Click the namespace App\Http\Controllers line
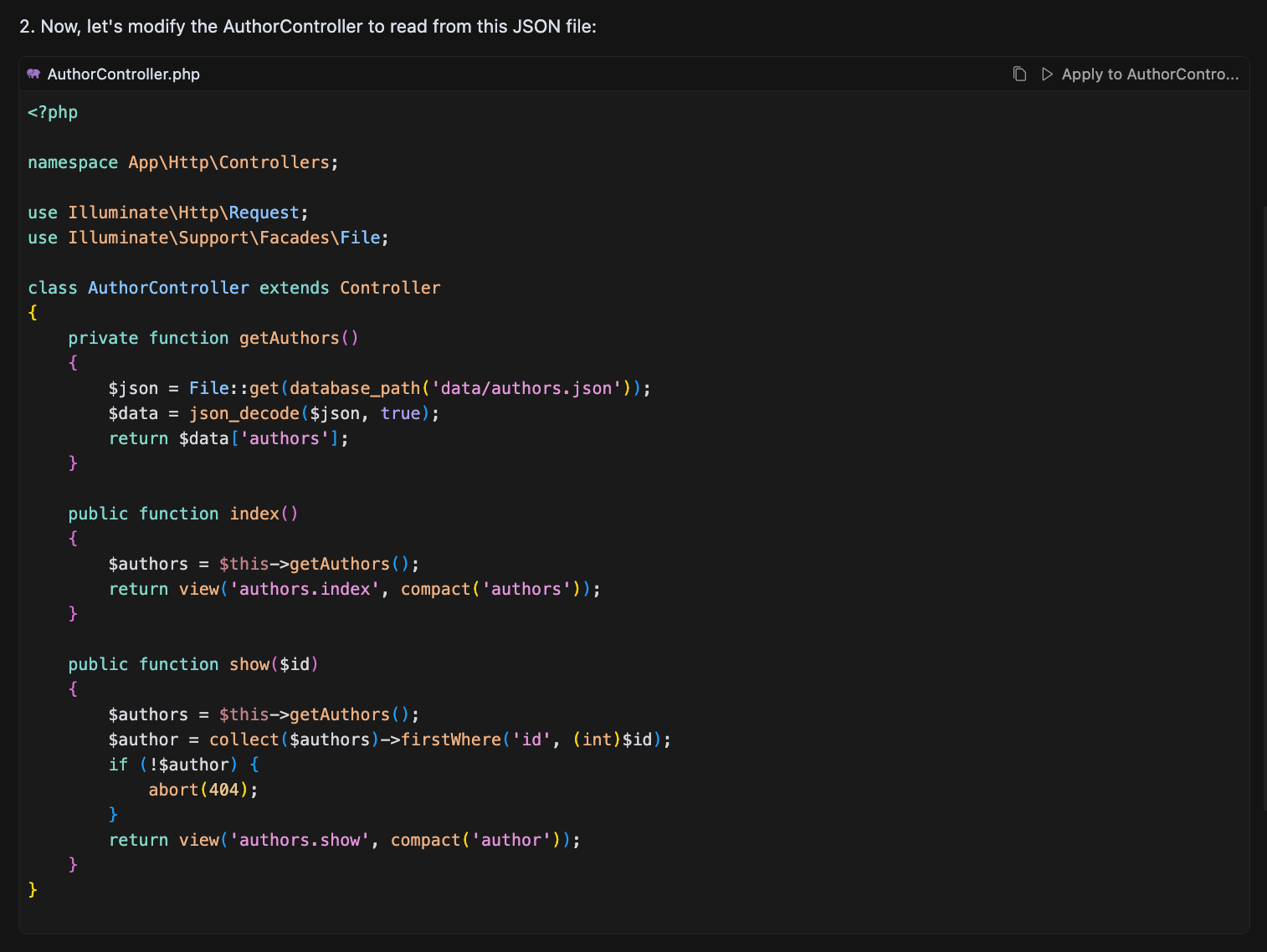 click(182, 161)
